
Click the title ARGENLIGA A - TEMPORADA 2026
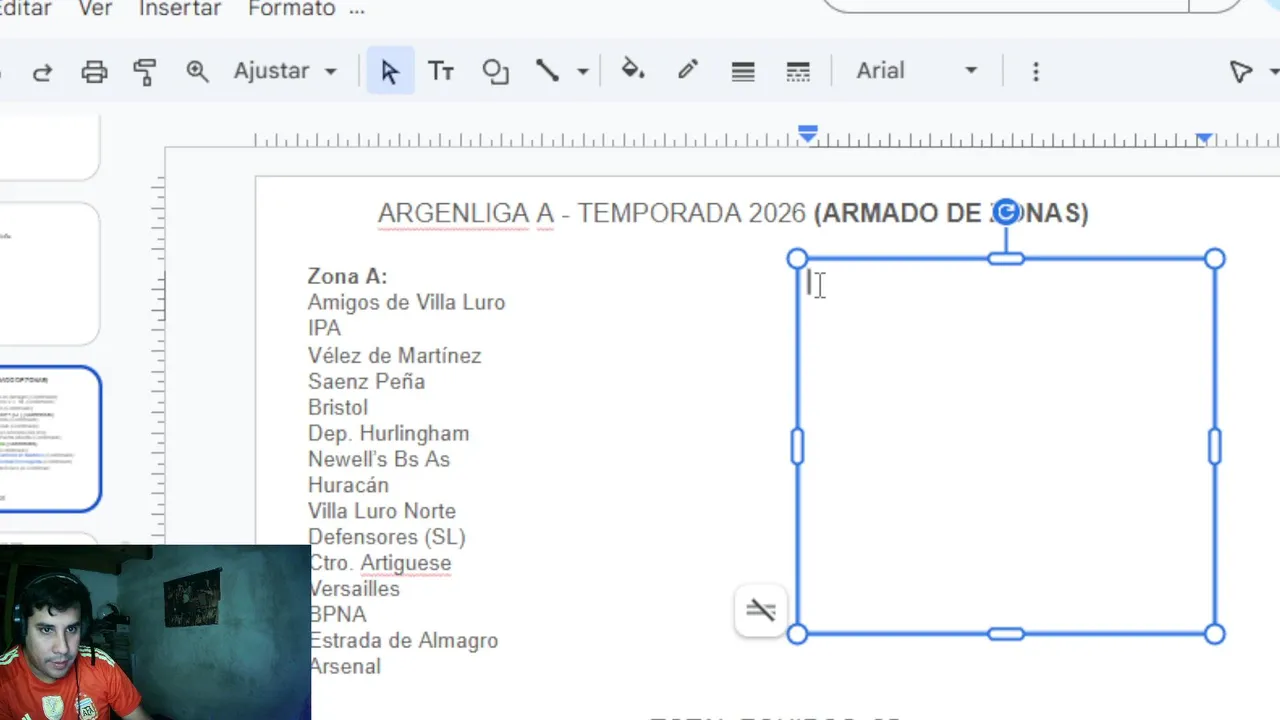tap(591, 213)
